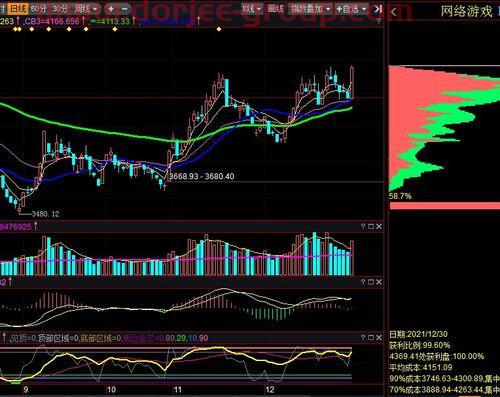Zoom in chart with plus button

tap(111, 9)
